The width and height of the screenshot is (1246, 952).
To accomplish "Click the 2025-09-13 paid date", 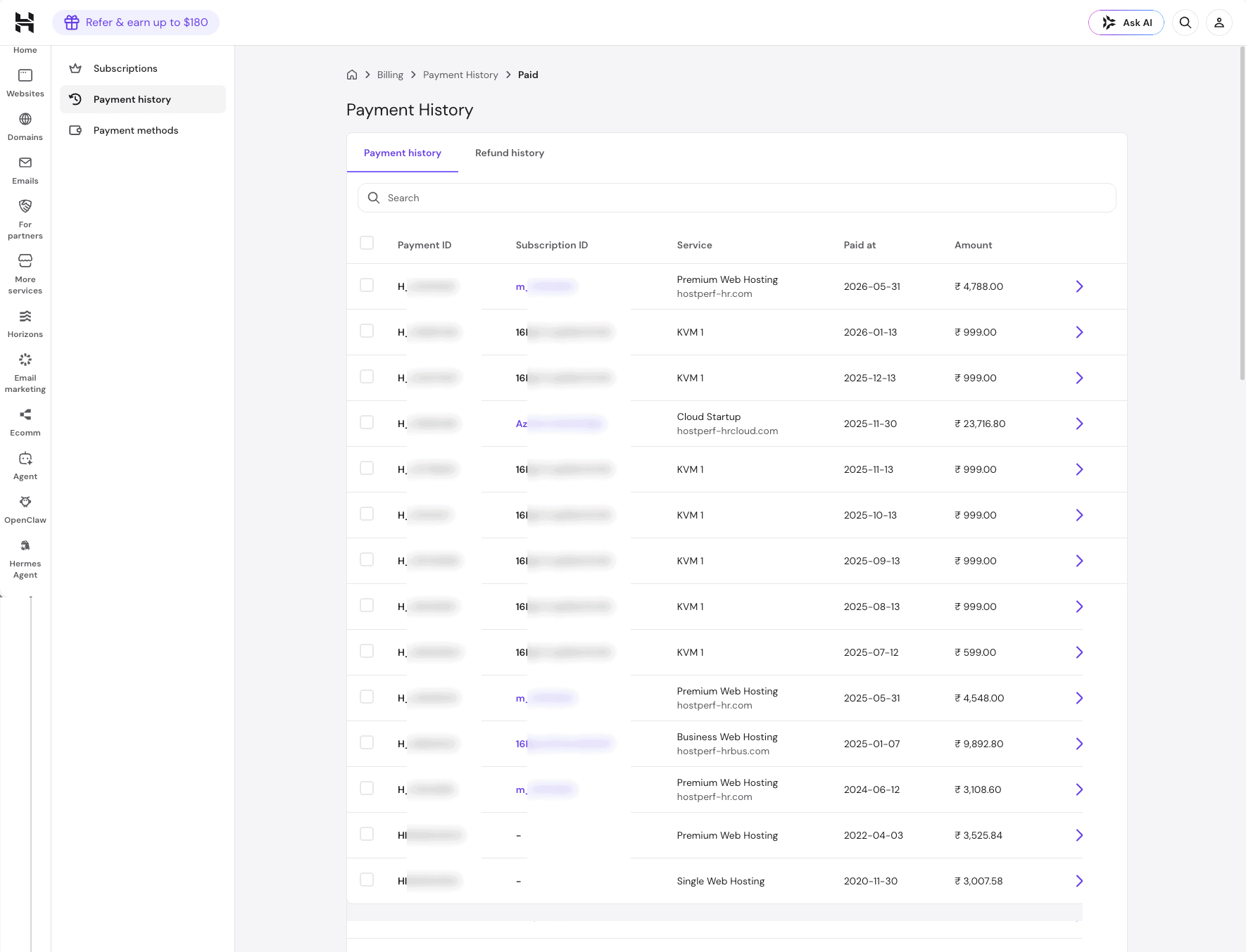I will (871, 561).
